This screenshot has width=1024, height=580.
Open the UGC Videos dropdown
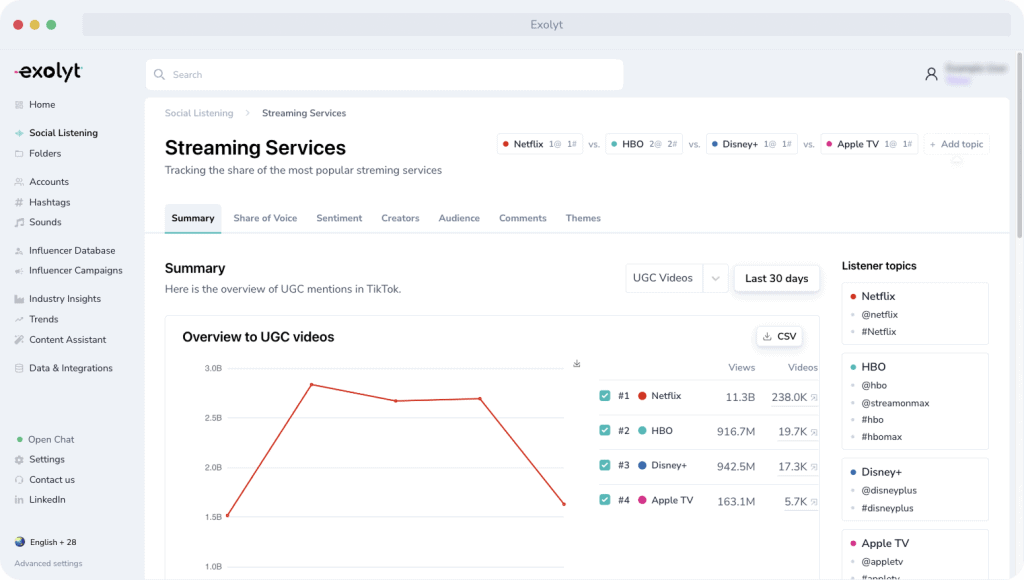click(x=677, y=278)
